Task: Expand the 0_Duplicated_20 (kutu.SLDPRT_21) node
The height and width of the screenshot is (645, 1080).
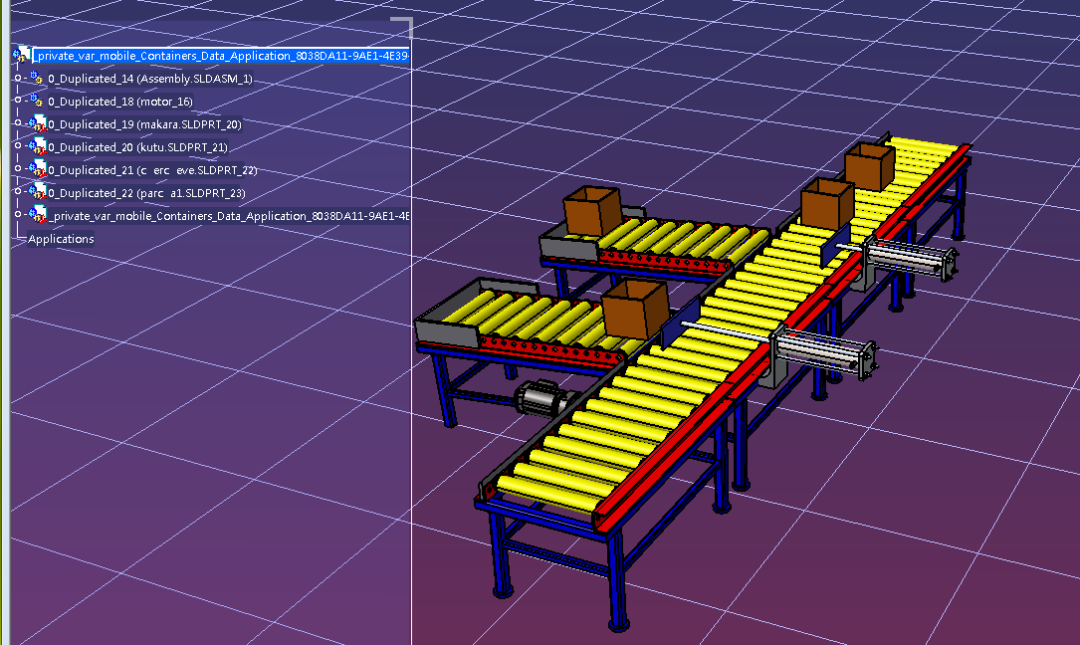Action: pyautogui.click(x=18, y=146)
